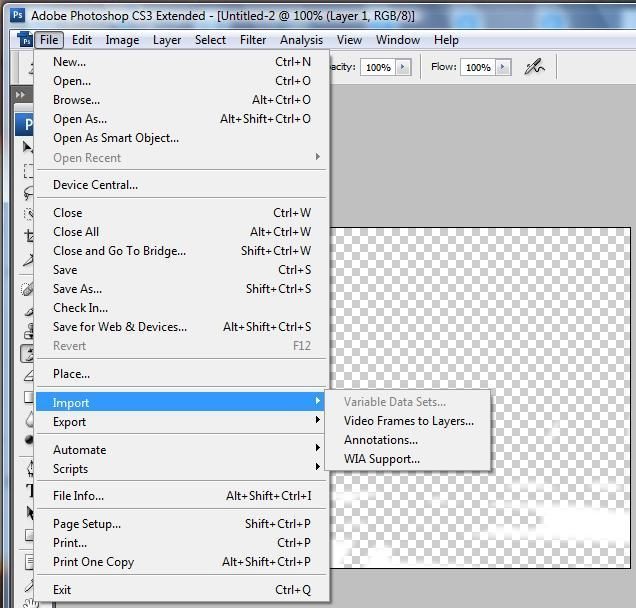The width and height of the screenshot is (636, 608).
Task: Open the File menu
Action: (49, 40)
